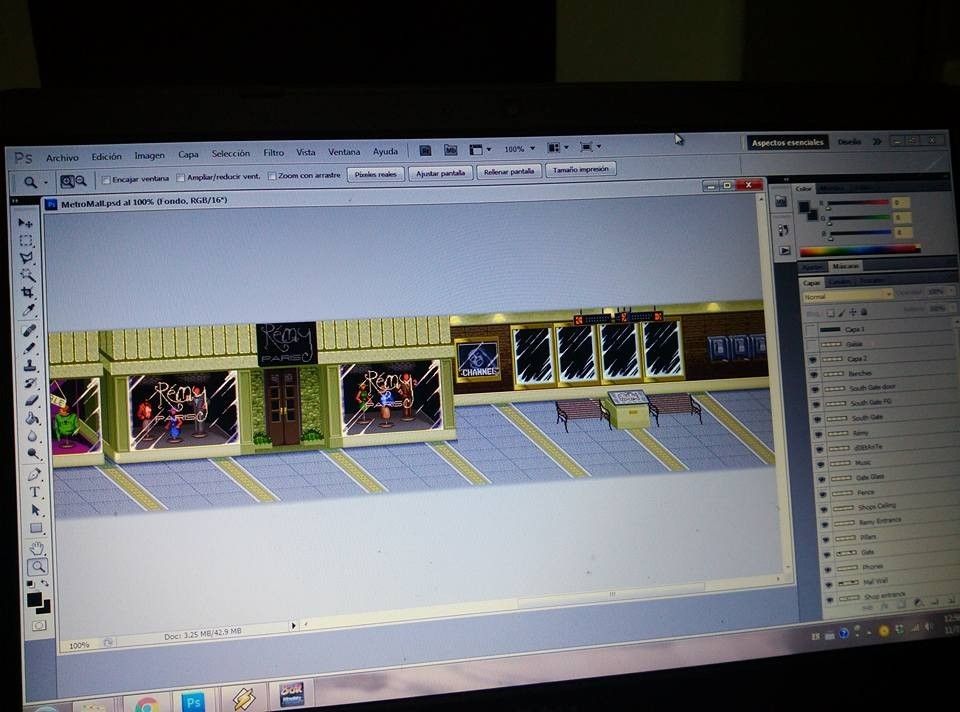Swap foreground and background colors
Viewport: 960px width, 712px height.
click(x=45, y=583)
